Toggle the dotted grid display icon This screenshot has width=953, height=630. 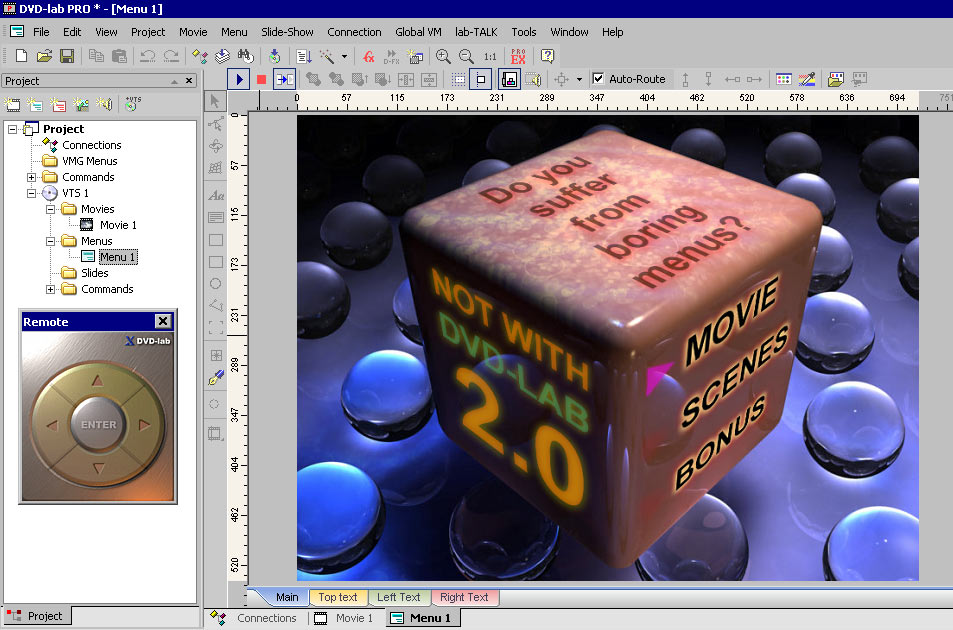tap(458, 79)
